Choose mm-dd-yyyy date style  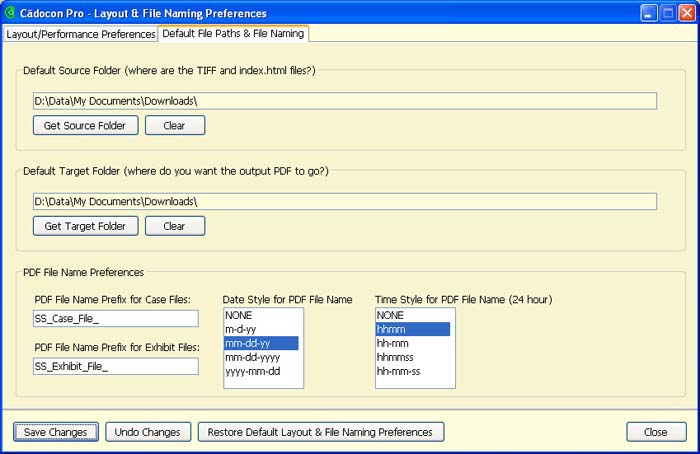coord(252,357)
